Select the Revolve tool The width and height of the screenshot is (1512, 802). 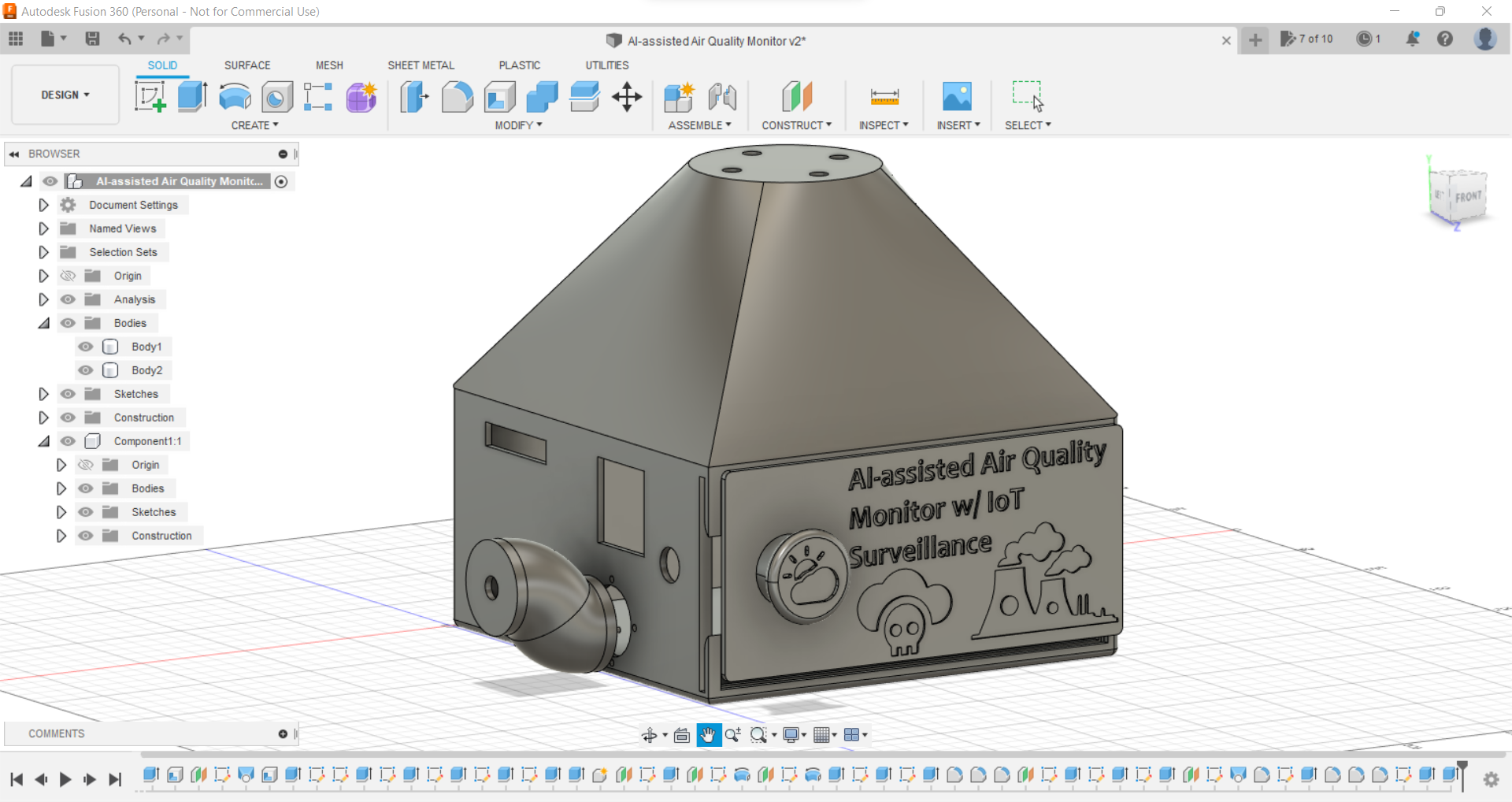point(234,96)
